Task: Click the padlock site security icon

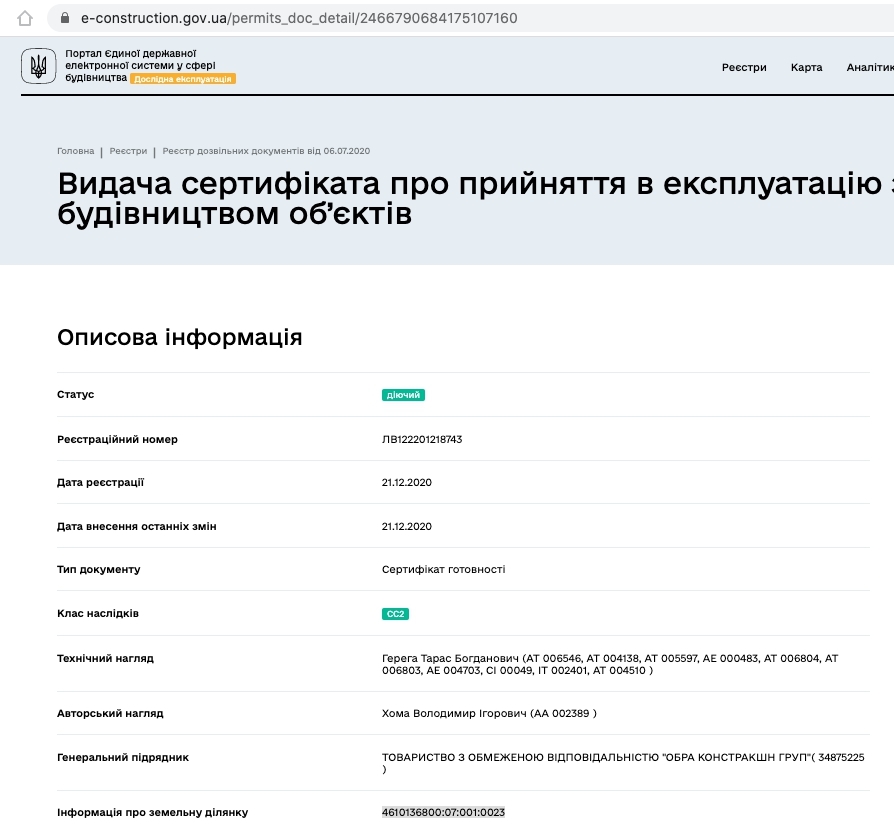Action: 65,18
